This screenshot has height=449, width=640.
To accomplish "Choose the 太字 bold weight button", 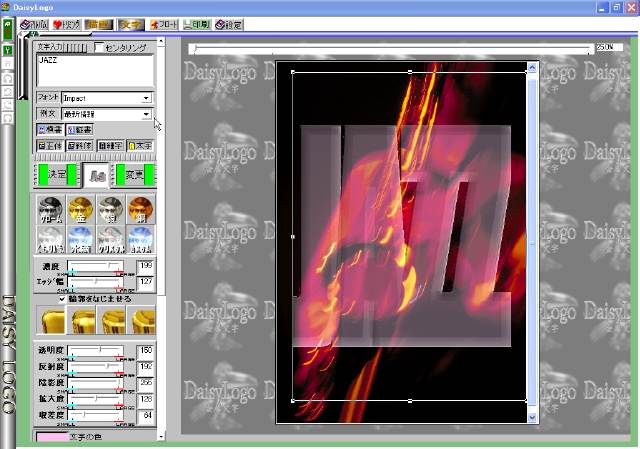I will tap(140, 145).
